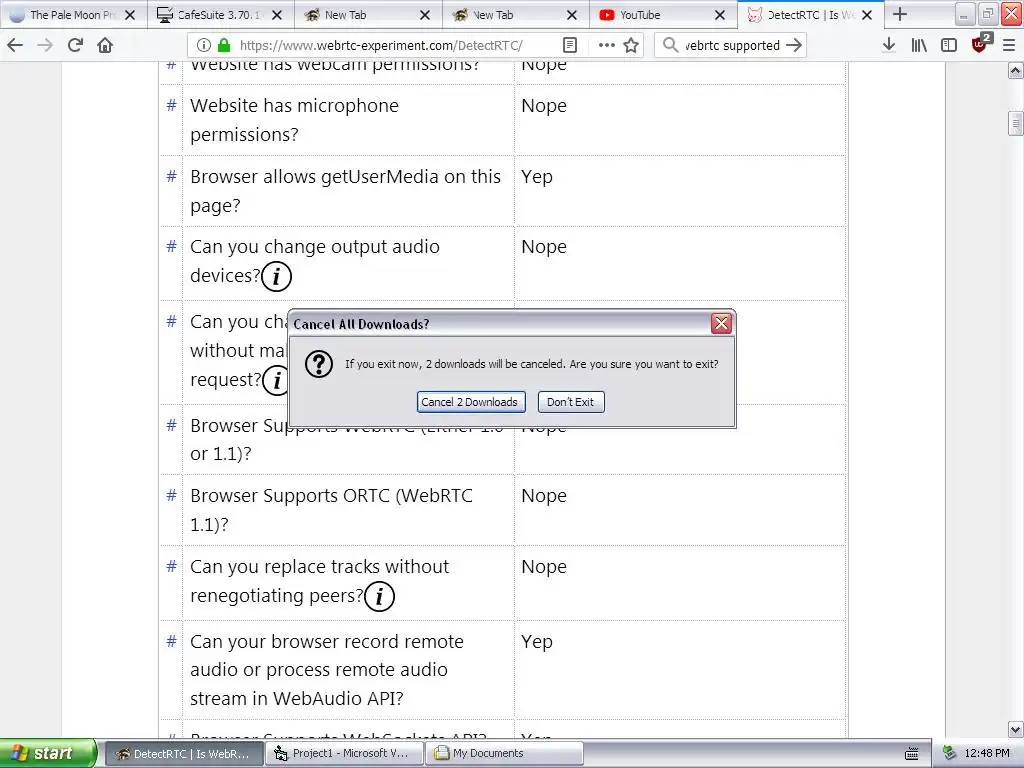This screenshot has height=768, width=1024.
Task: Close the DetectRTC tab
Action: click(x=867, y=14)
